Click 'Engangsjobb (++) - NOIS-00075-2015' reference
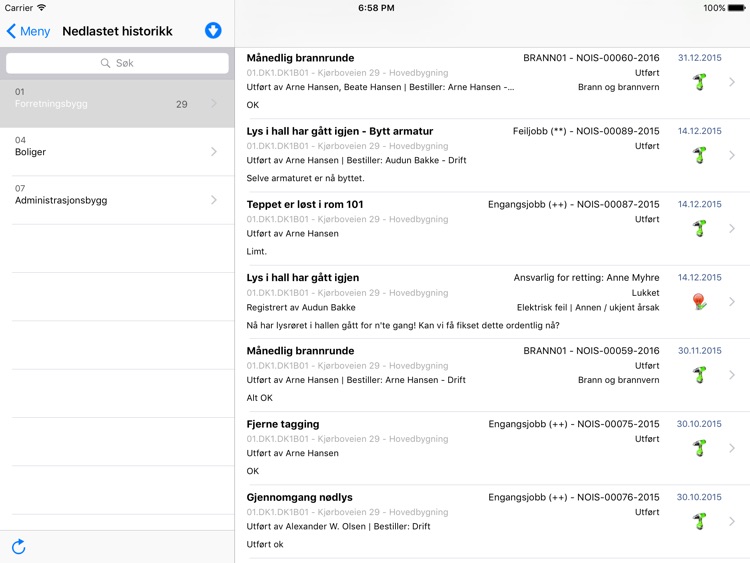This screenshot has width=750, height=563. (574, 424)
